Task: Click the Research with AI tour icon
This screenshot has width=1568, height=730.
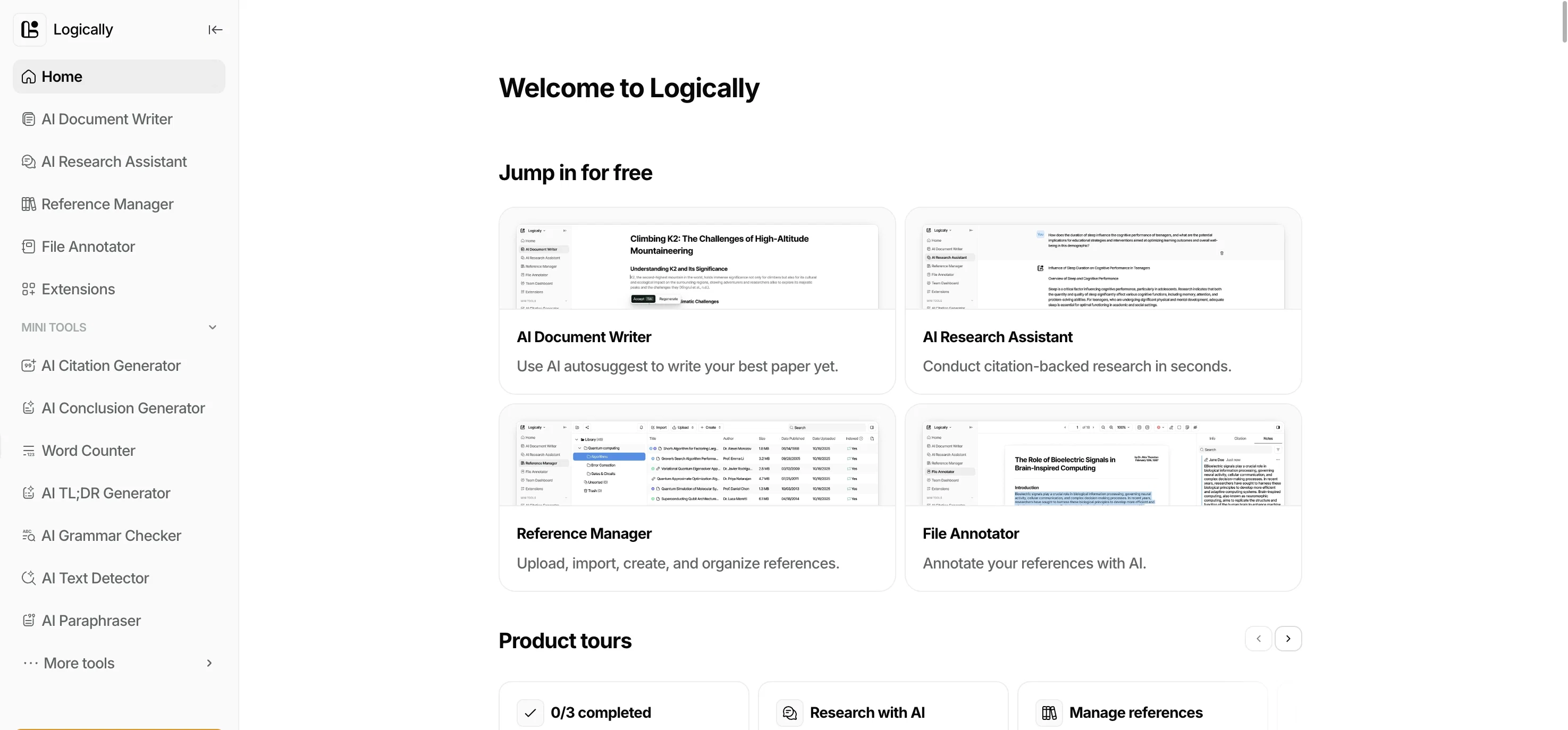Action: tap(789, 713)
